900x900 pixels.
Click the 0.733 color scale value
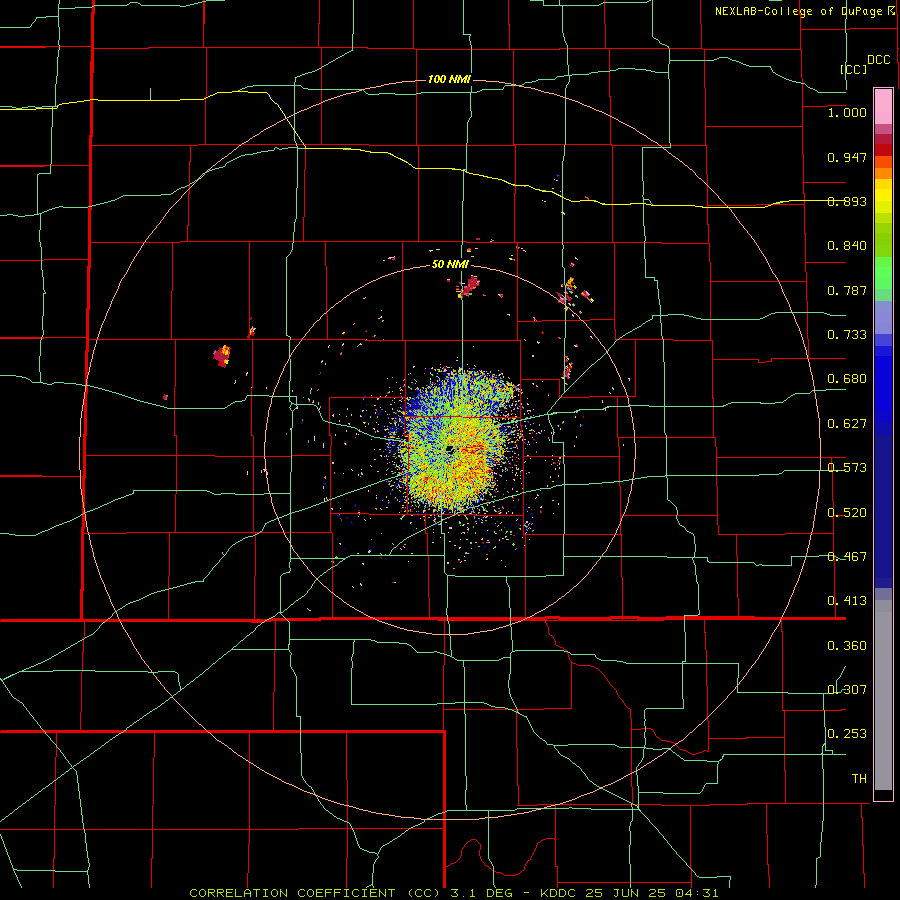(x=847, y=335)
